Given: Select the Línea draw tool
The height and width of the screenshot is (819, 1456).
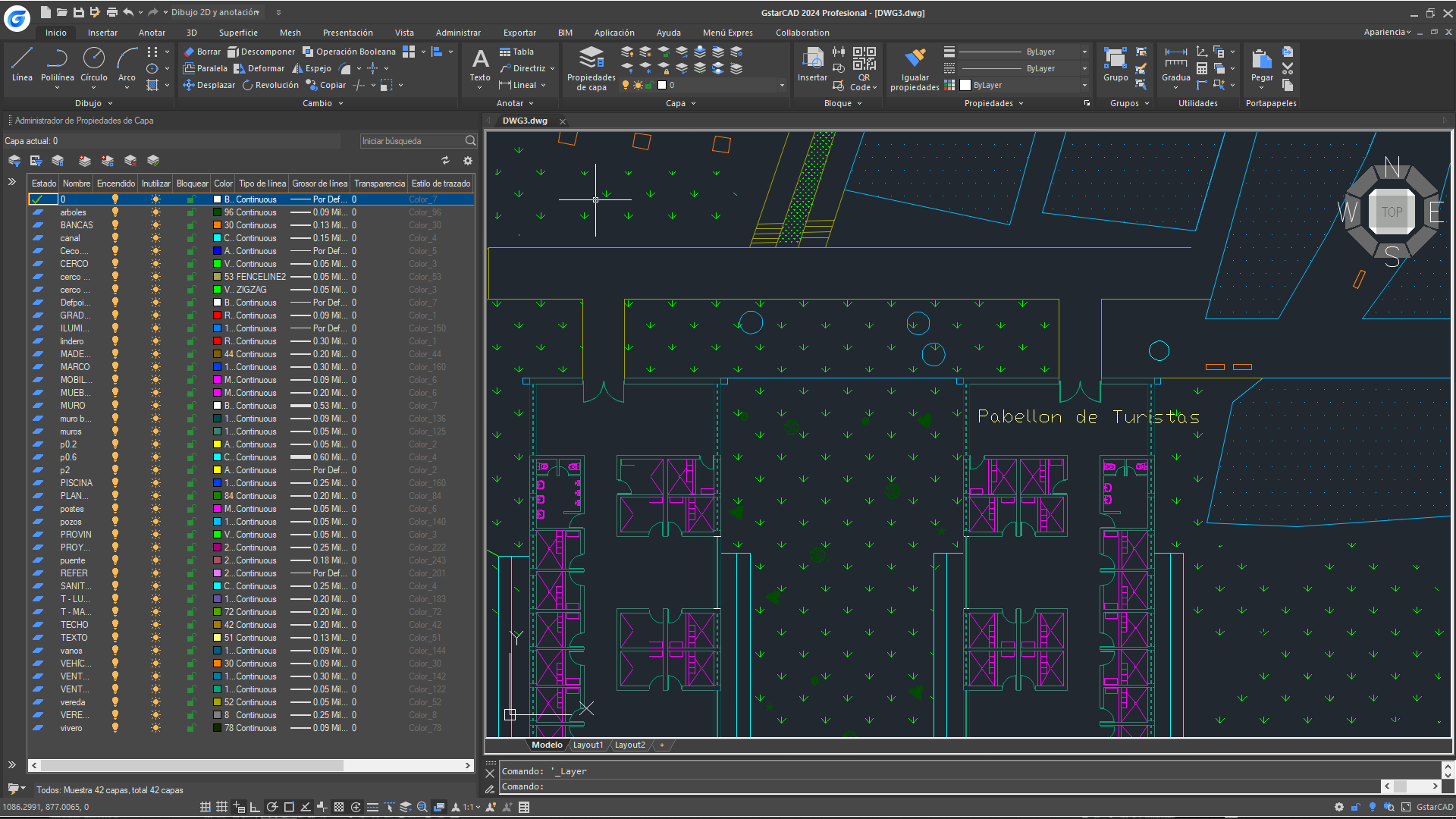Looking at the screenshot, I should coord(22,64).
